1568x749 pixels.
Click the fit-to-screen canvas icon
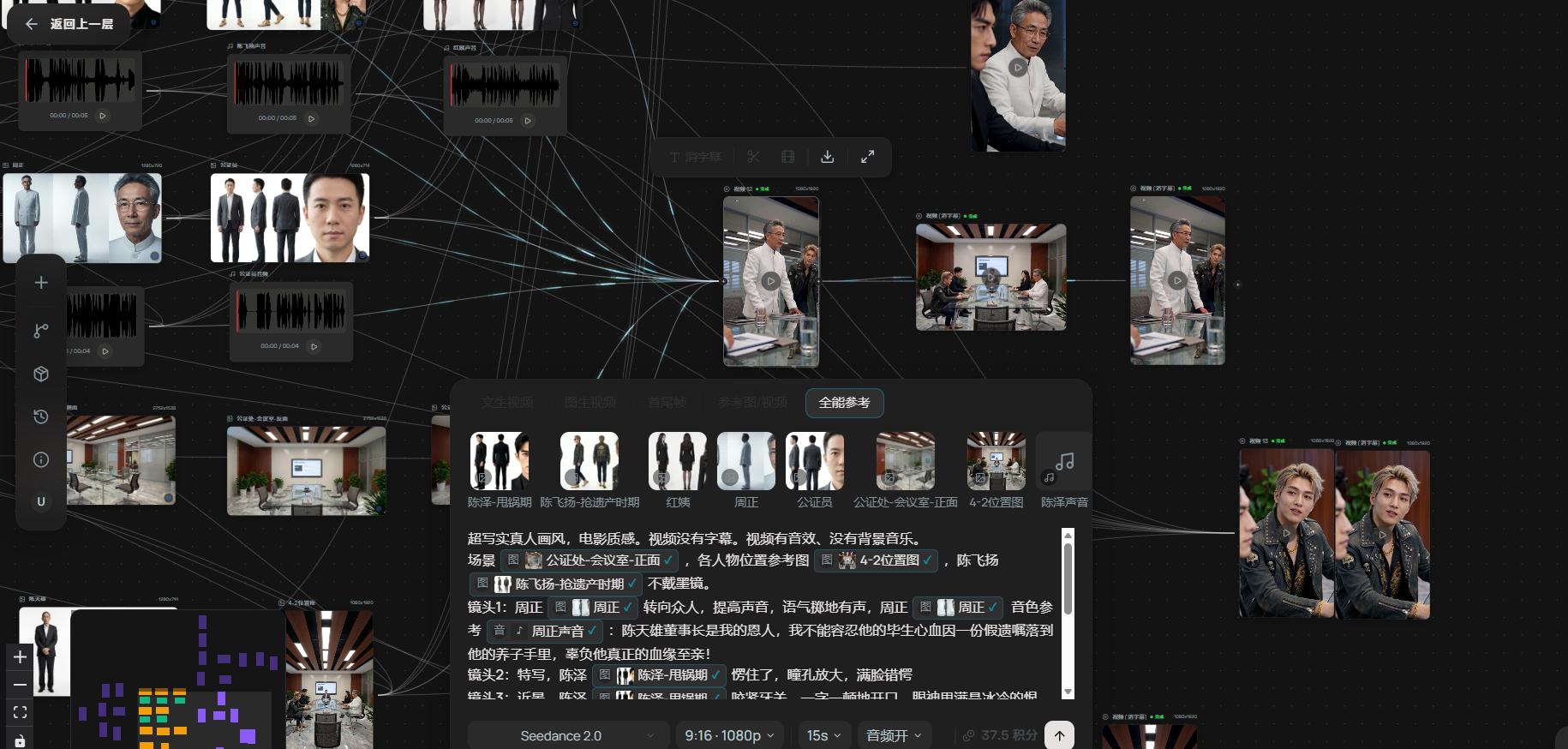click(21, 712)
